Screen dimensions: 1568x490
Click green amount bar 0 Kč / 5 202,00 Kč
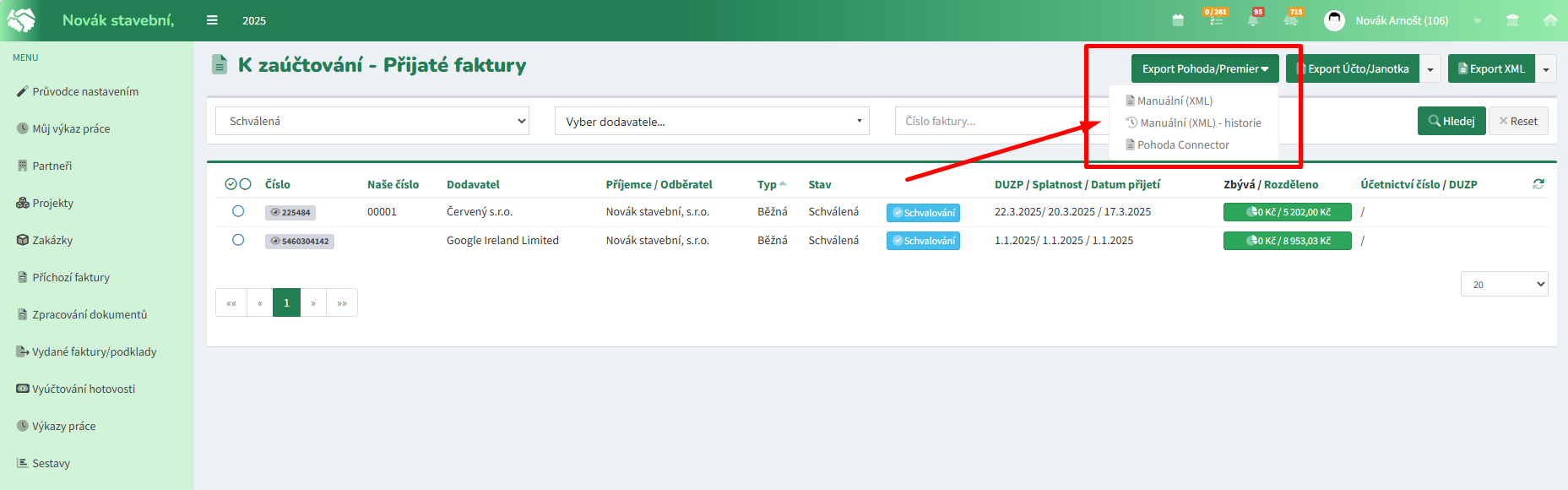tap(1287, 212)
